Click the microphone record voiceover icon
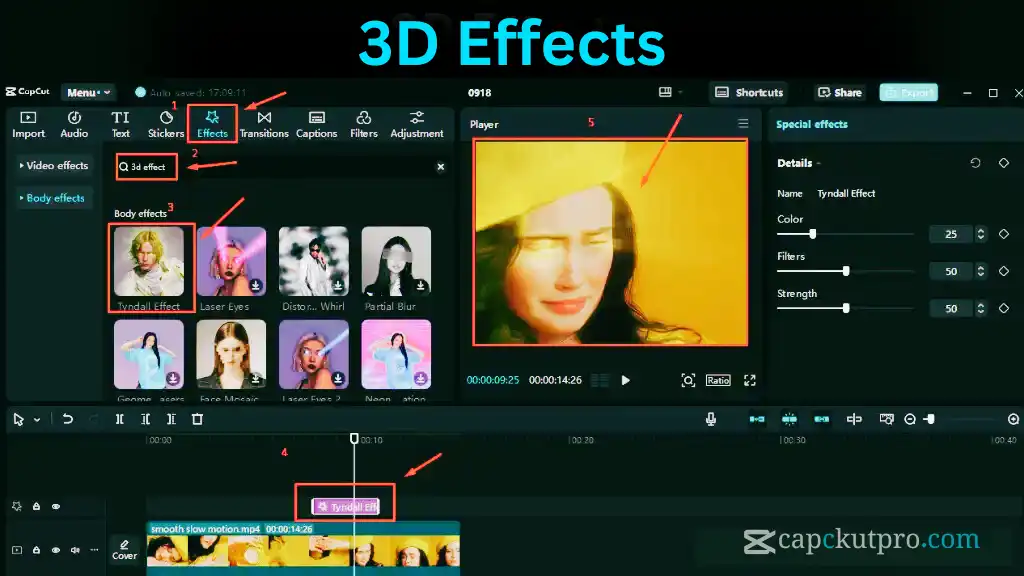This screenshot has width=1024, height=576. click(711, 419)
